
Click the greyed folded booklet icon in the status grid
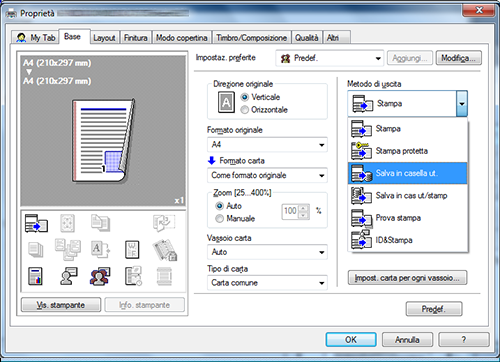click(164, 223)
